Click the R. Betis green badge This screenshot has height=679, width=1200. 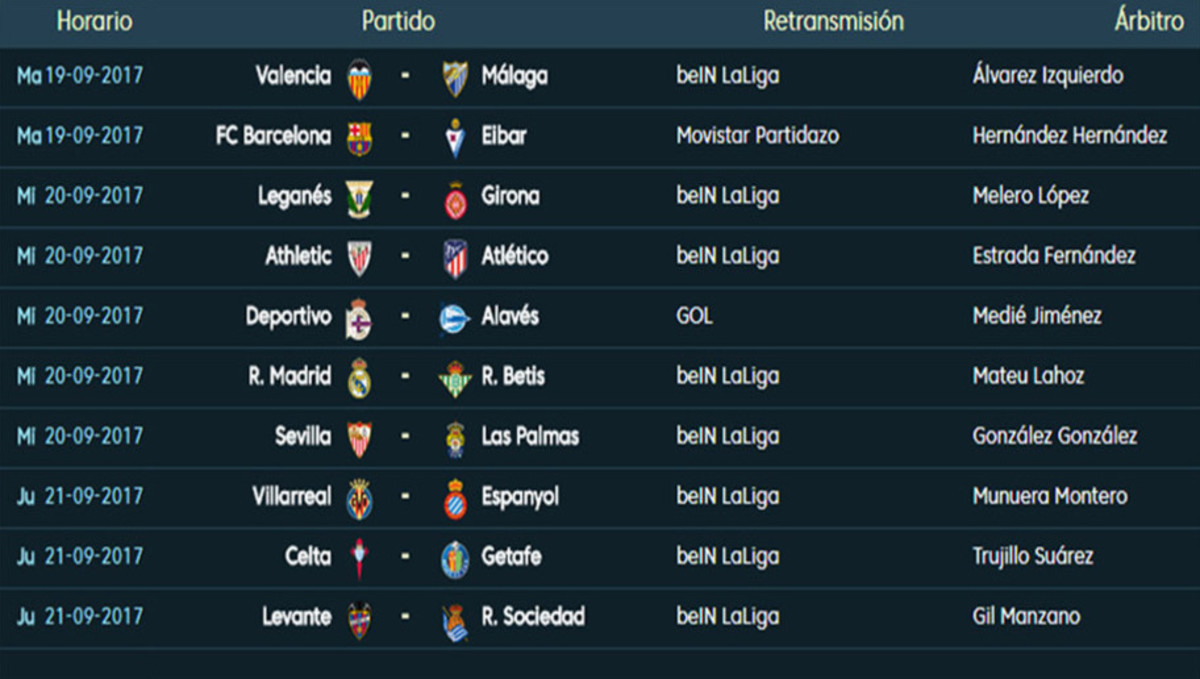pyautogui.click(x=455, y=378)
